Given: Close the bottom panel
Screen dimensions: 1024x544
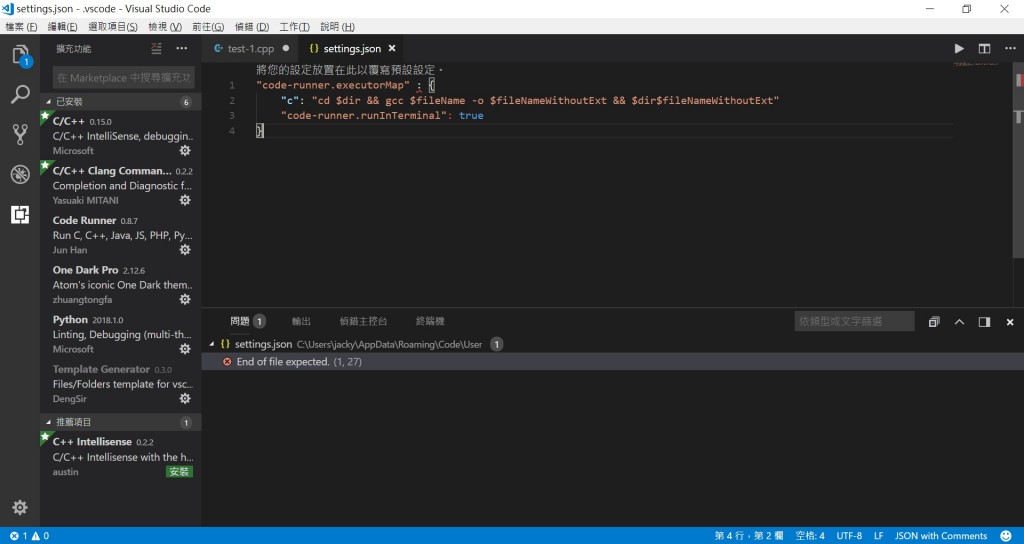Looking at the screenshot, I should pyautogui.click(x=1010, y=321).
